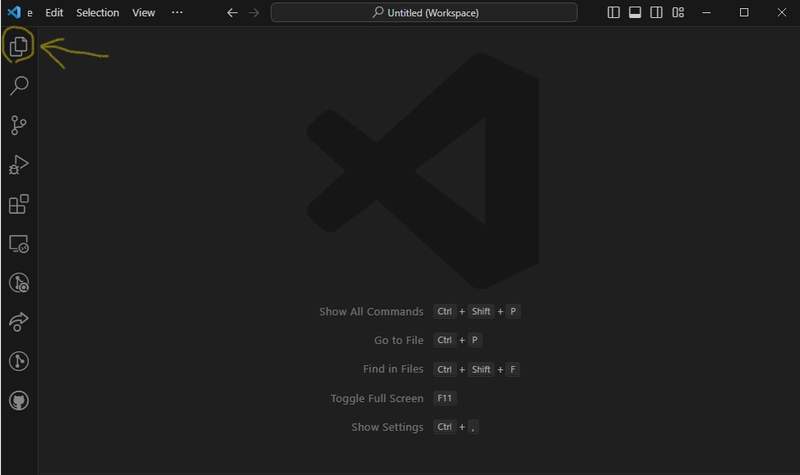Open the Explorer view in activity bar
800x475 pixels.
[x=19, y=46]
